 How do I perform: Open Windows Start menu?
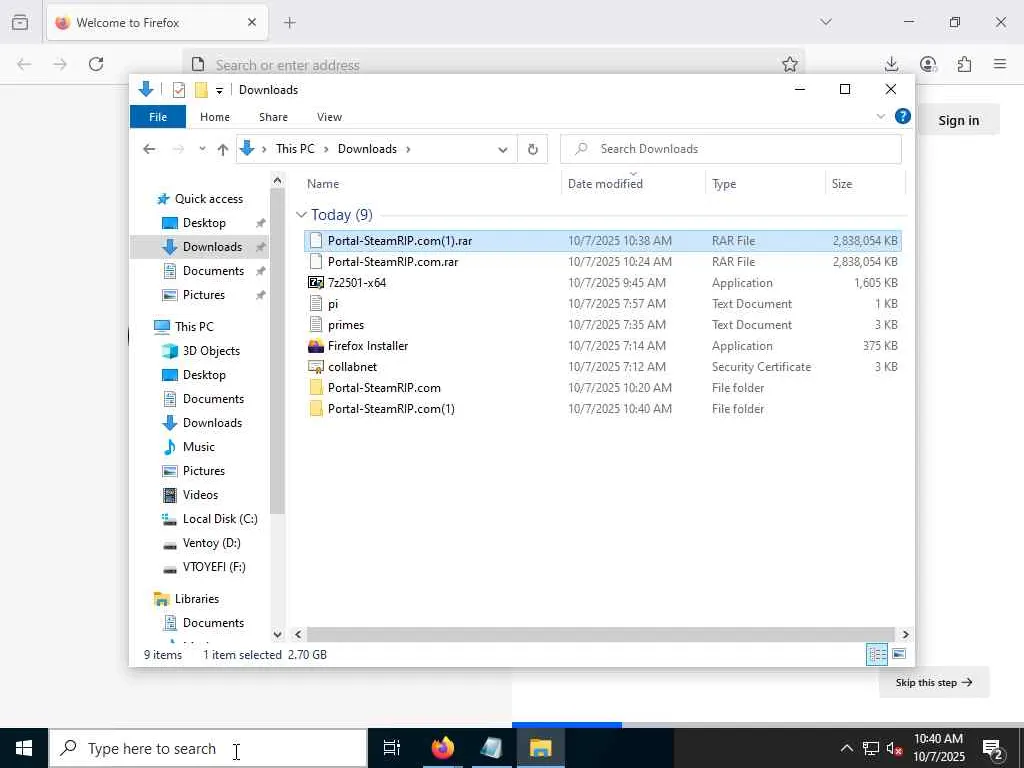[24, 748]
